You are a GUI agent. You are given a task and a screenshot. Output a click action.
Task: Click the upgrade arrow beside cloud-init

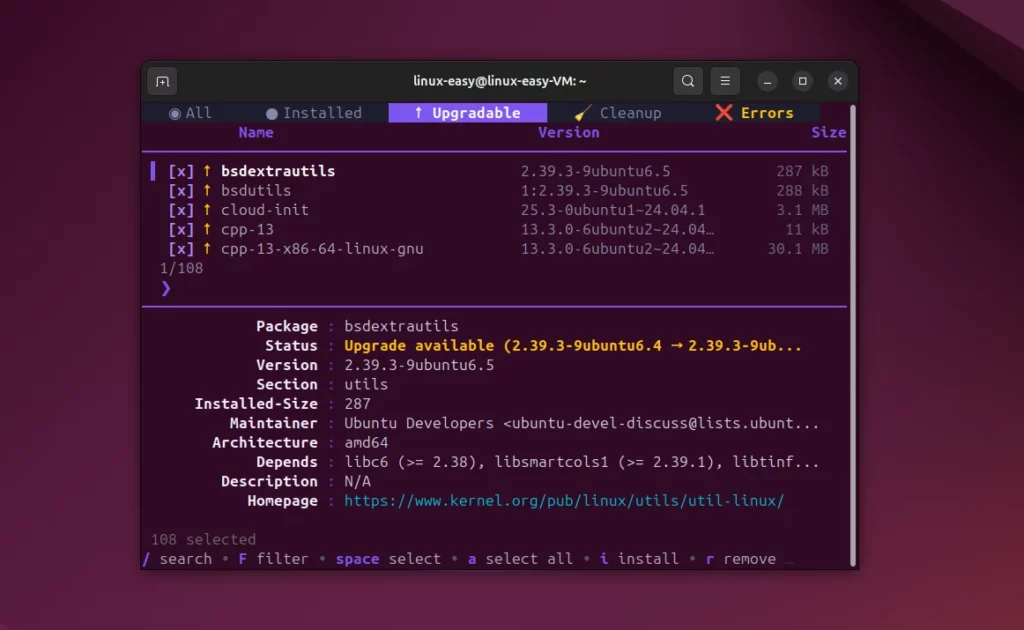206,210
